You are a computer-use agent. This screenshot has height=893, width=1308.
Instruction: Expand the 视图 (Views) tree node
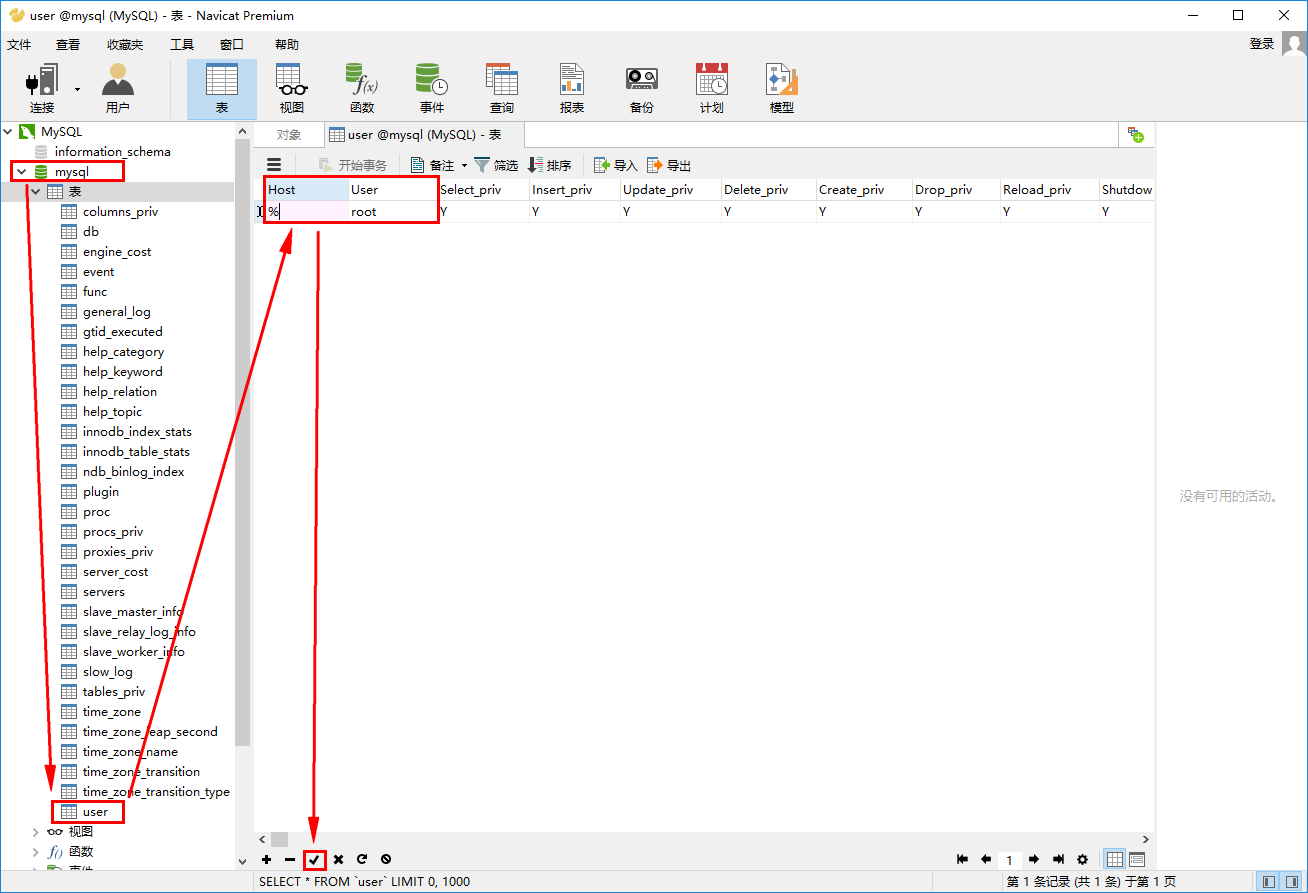(36, 831)
